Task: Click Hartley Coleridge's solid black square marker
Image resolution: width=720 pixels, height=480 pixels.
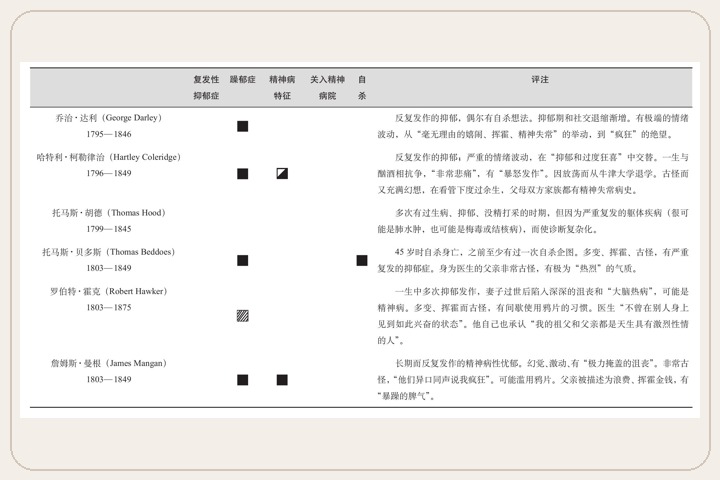Action: (242, 174)
